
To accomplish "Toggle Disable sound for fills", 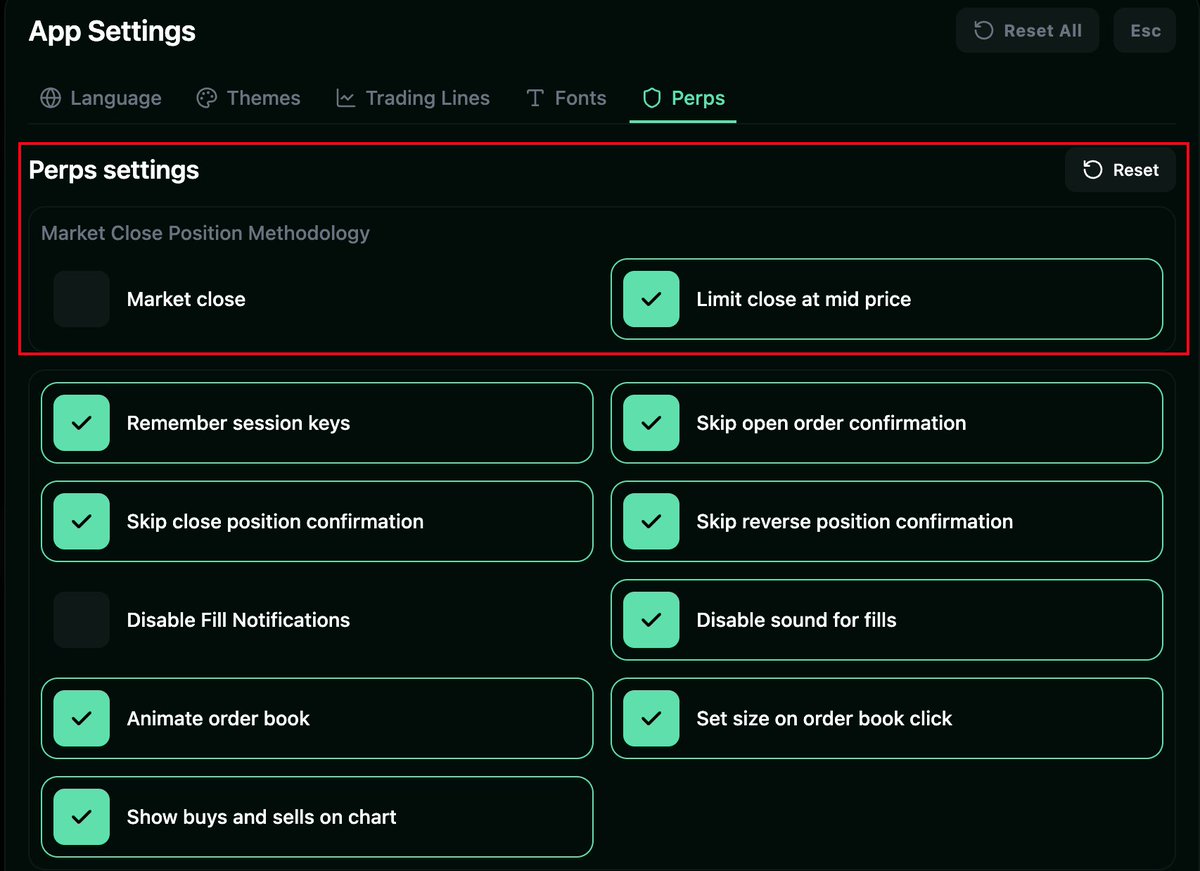I will coord(651,620).
